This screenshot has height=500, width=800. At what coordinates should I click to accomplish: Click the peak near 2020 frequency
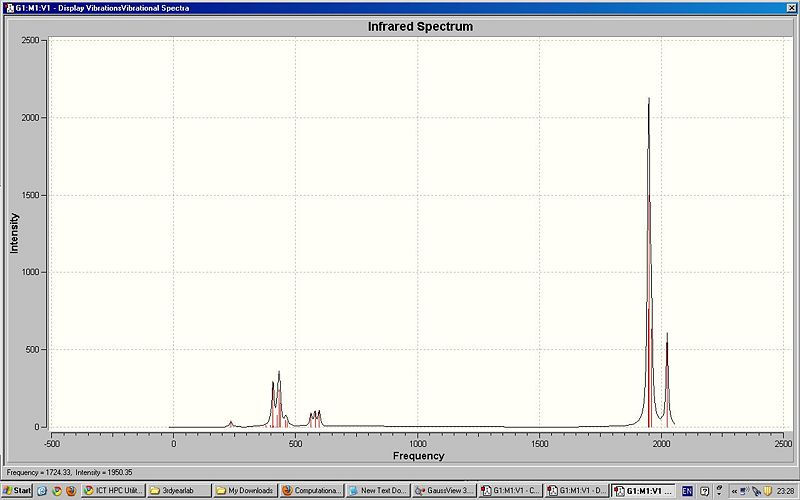click(667, 380)
